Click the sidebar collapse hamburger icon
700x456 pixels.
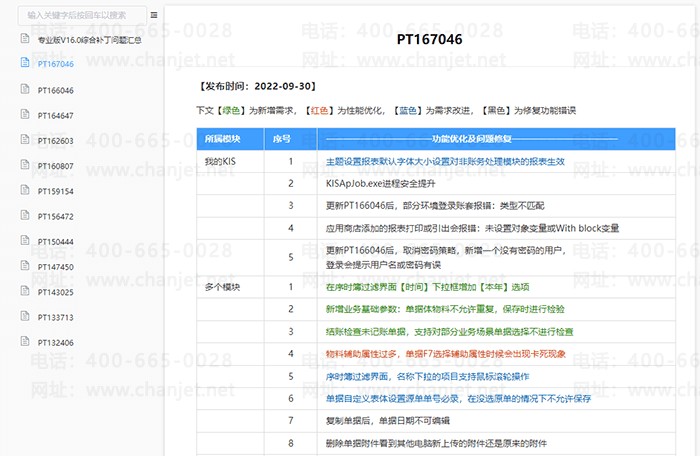tap(154, 15)
